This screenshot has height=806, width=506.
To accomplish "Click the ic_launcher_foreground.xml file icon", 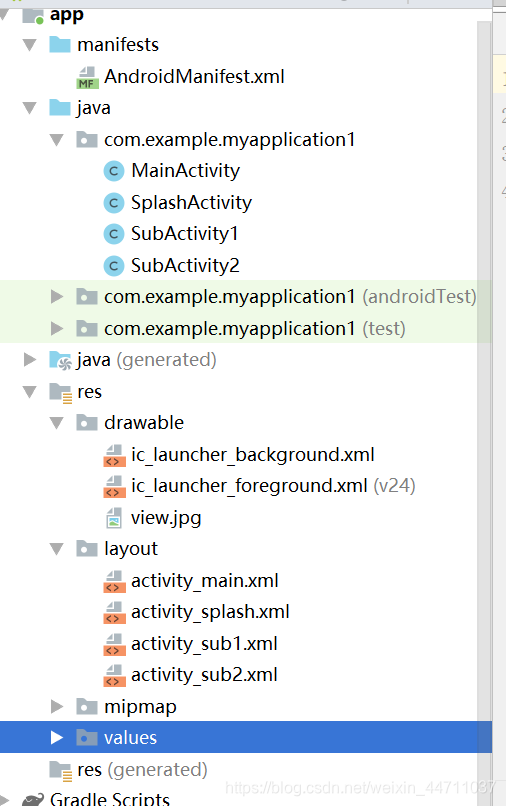I will pos(114,486).
